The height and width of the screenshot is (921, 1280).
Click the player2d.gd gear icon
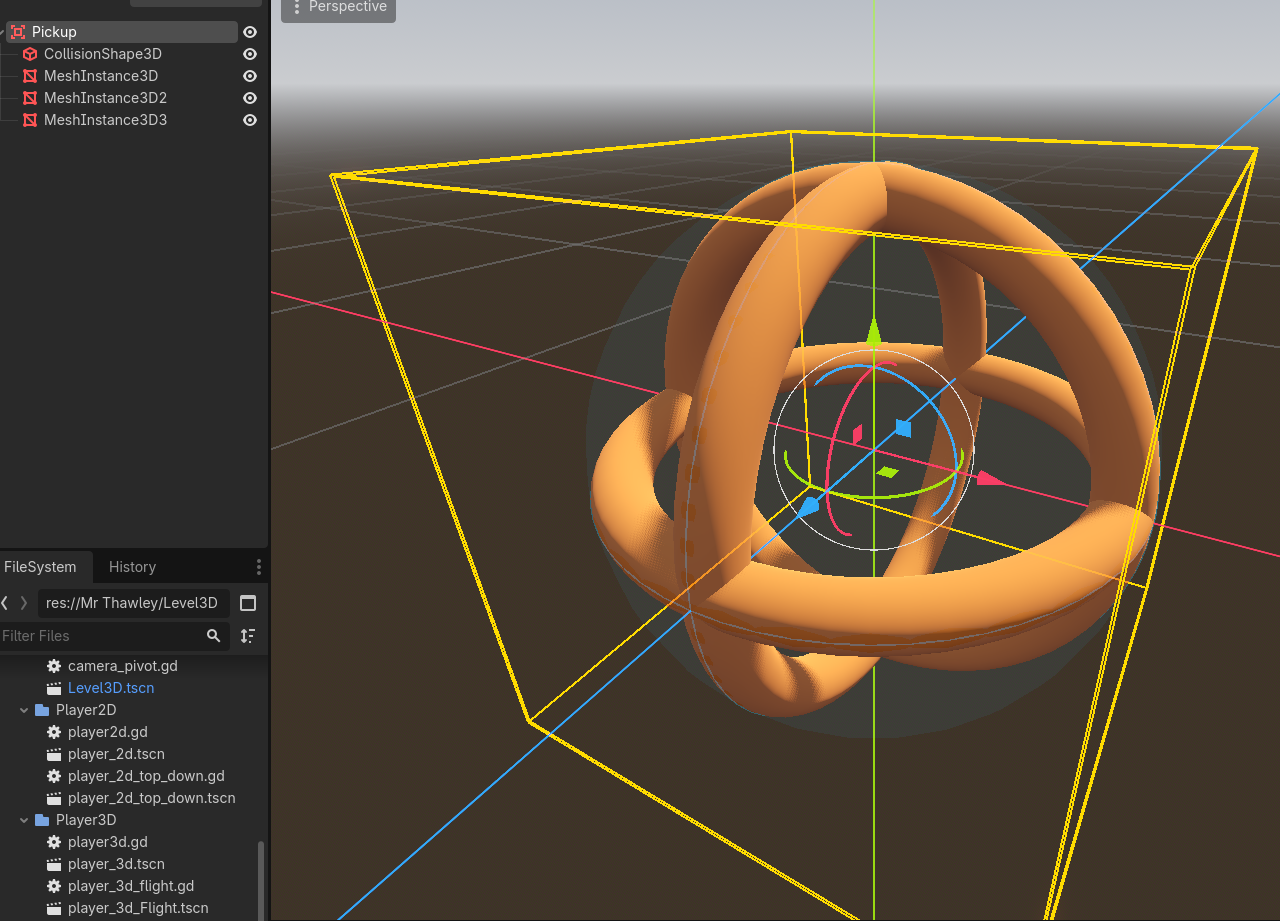click(54, 732)
